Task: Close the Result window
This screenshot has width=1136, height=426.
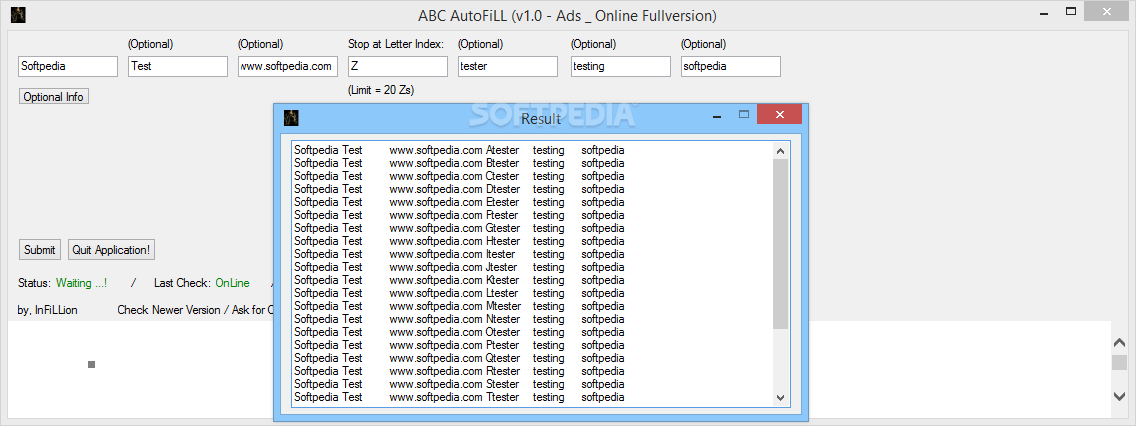Action: coord(780,114)
